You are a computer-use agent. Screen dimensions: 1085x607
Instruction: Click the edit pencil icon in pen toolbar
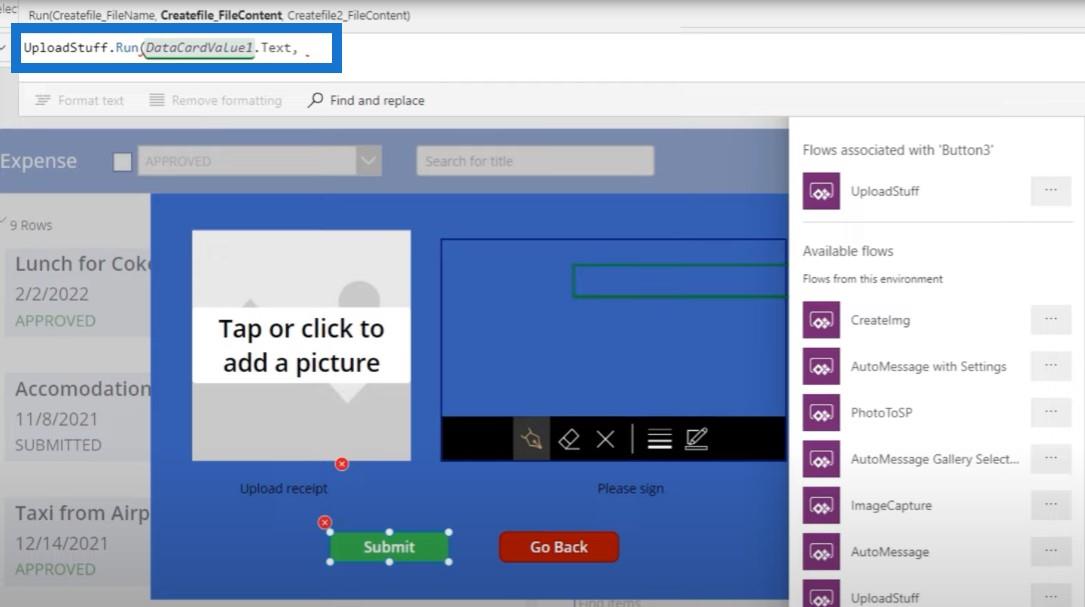click(x=696, y=439)
